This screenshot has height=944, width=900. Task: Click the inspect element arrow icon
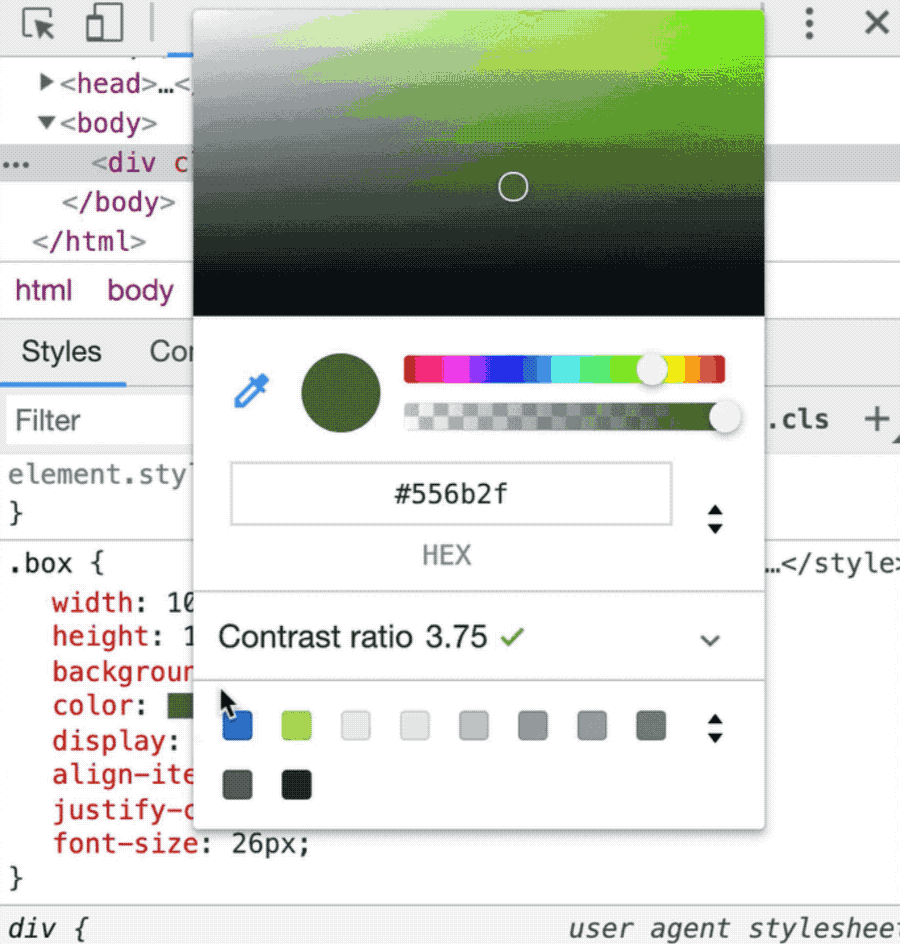(x=39, y=23)
